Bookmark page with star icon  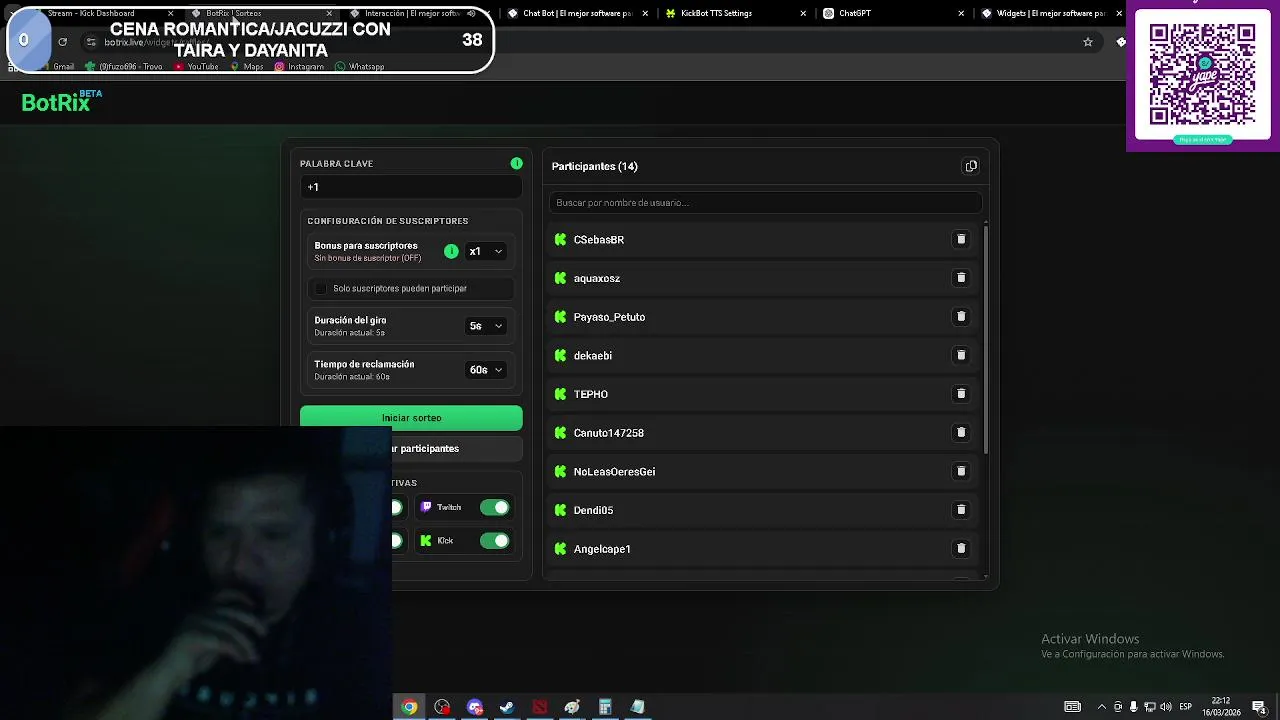click(1088, 42)
